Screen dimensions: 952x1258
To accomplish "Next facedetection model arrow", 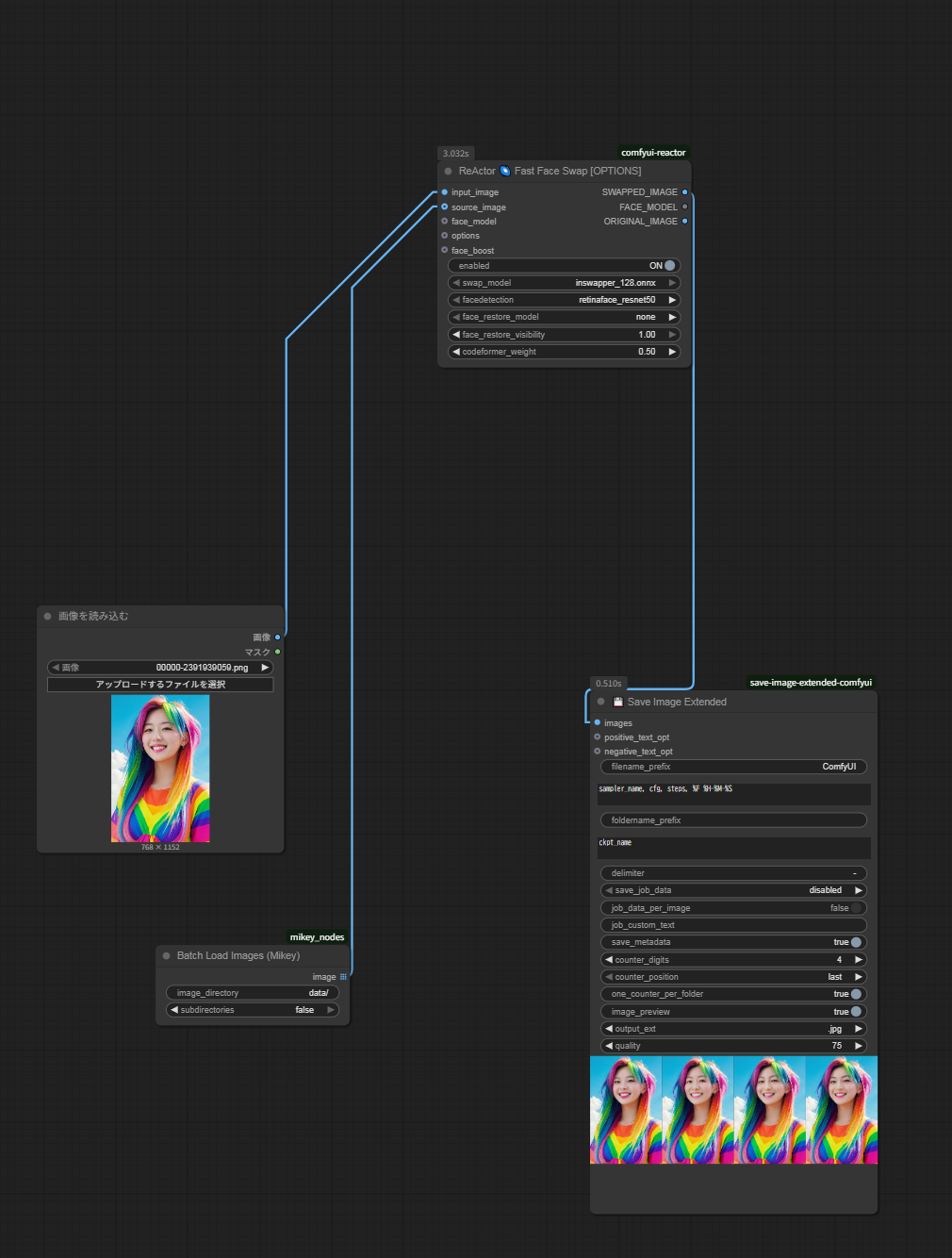I will (672, 300).
